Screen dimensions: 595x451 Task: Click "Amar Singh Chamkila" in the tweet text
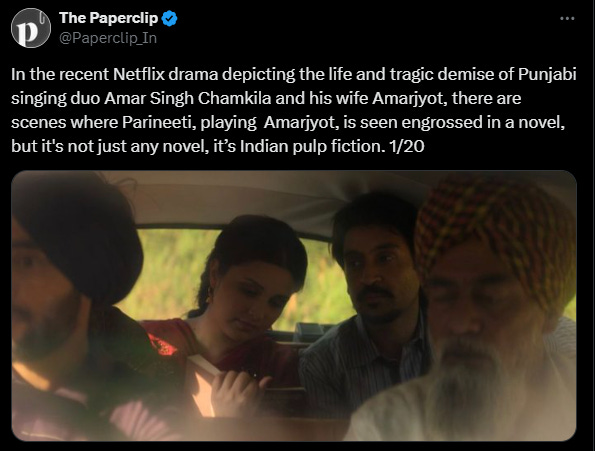188,98
